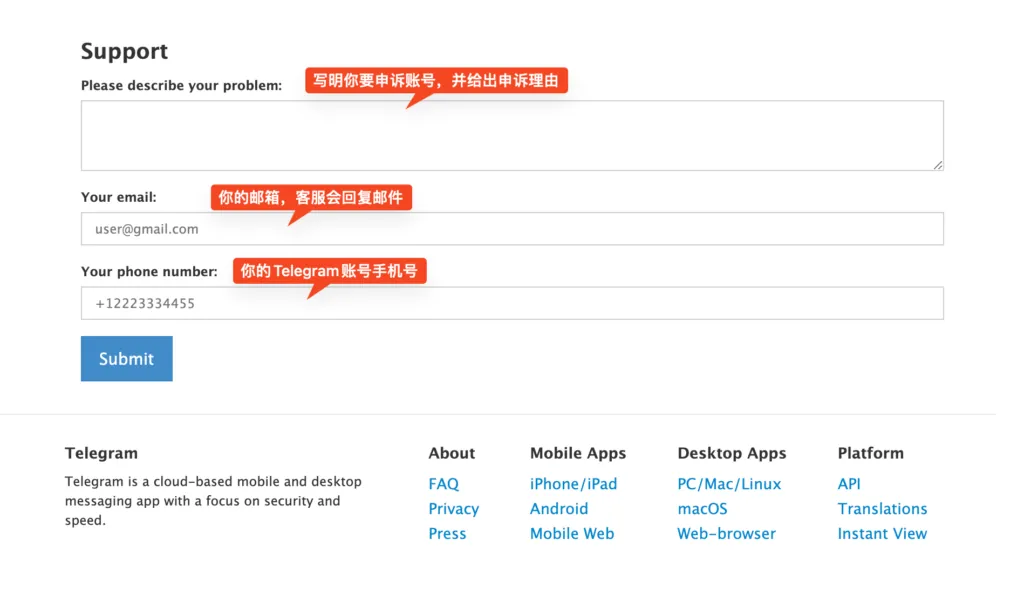Screen dimensions: 1024x615
Task: Open the FAQ link
Action: coord(443,484)
